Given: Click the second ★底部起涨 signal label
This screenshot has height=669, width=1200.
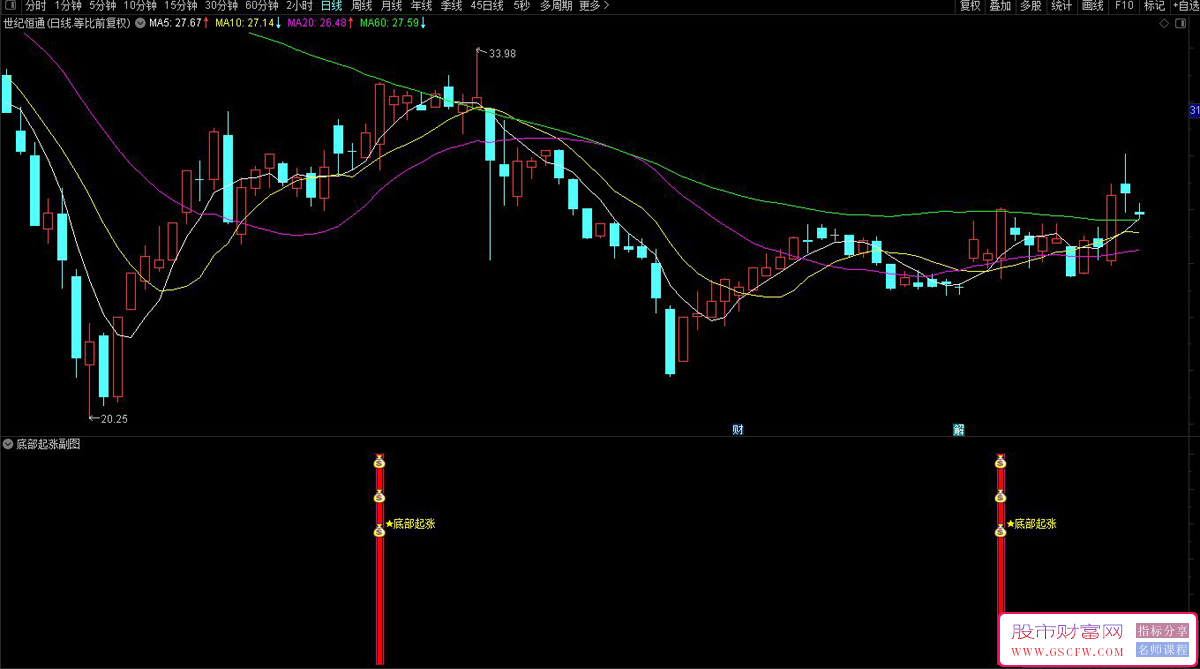Looking at the screenshot, I should coord(1031,523).
